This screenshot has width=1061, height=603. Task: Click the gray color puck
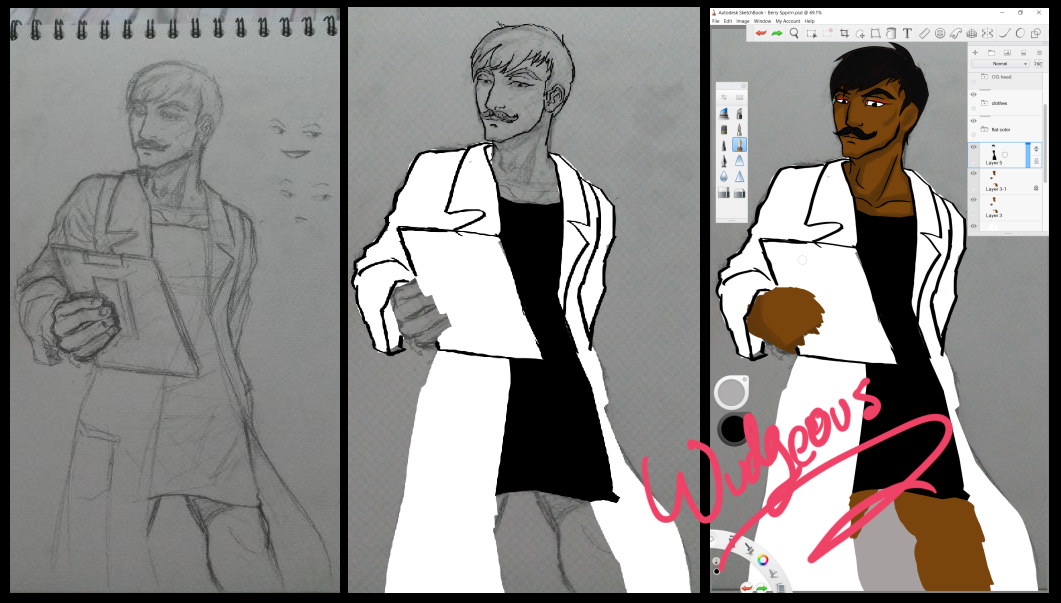(x=731, y=393)
